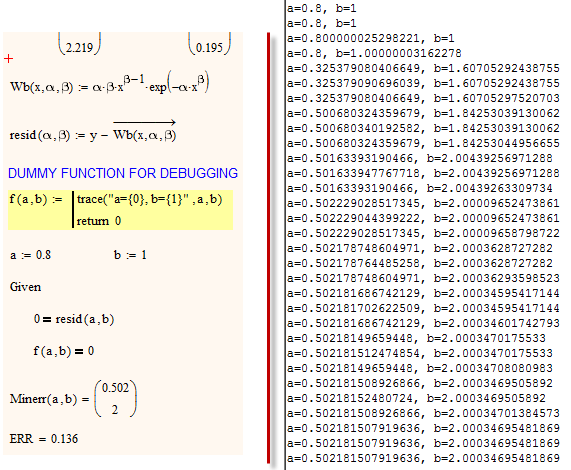The image size is (571, 470).
Task: Click trace line a=0.50181512474854
Action: [x=420, y=353]
